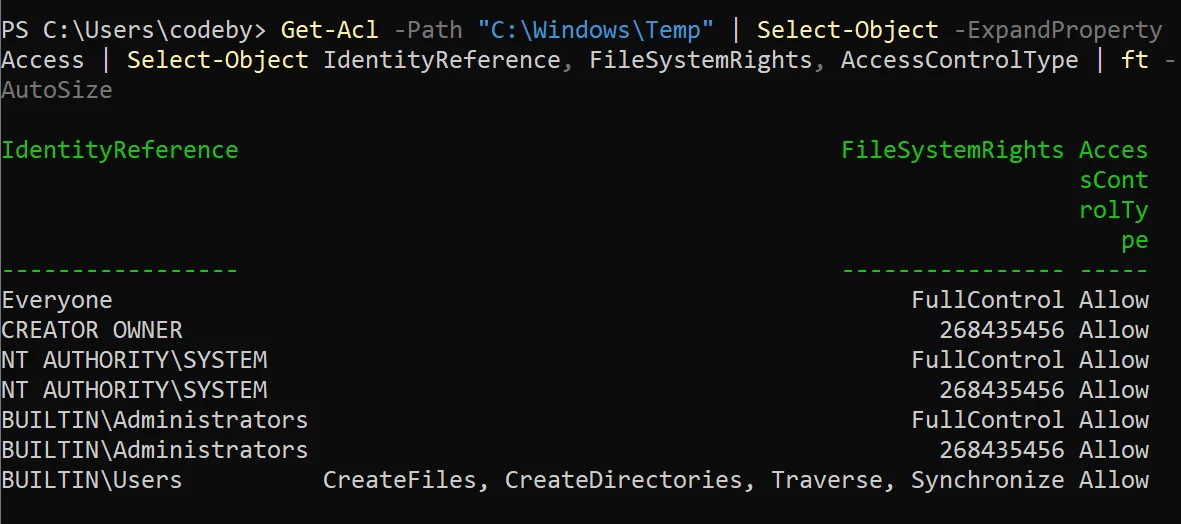Click the -Path parameter in the command
The height and width of the screenshot is (524, 1181).
pos(427,30)
